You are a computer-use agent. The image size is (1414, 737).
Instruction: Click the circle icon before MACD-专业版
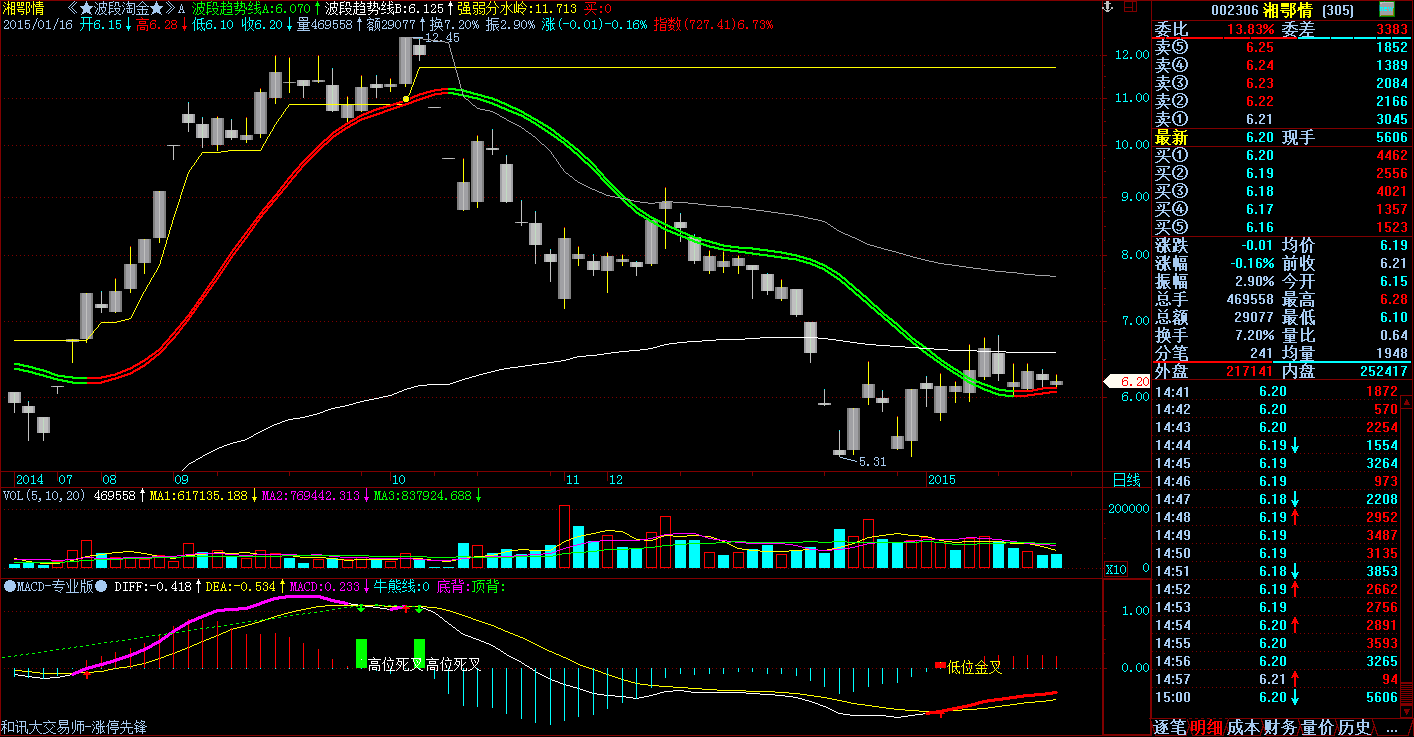9,586
